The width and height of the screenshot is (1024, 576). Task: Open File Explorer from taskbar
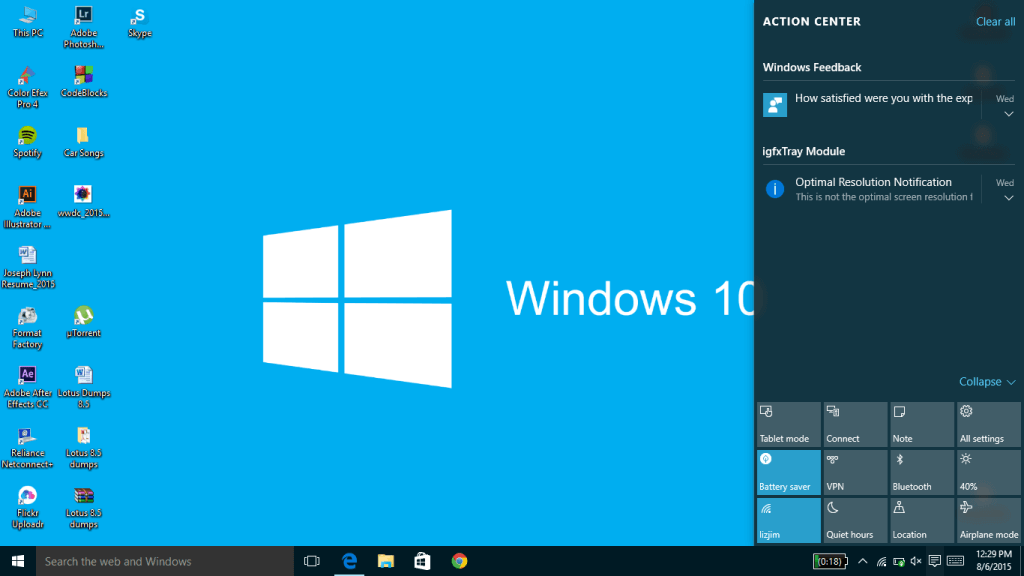tap(386, 561)
